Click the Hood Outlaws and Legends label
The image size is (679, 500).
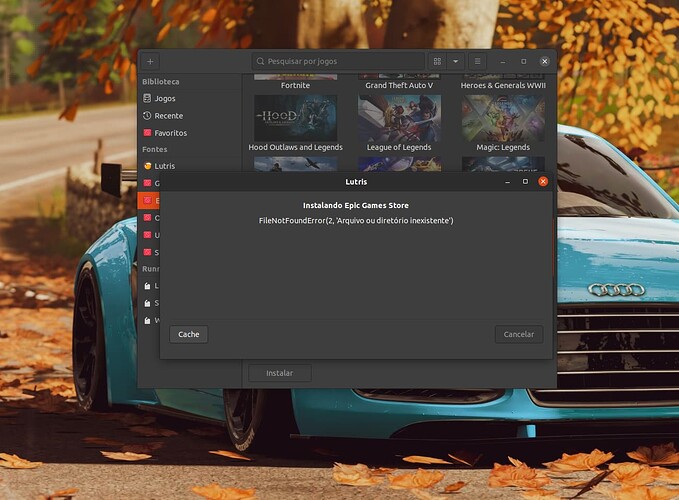pyautogui.click(x=295, y=147)
